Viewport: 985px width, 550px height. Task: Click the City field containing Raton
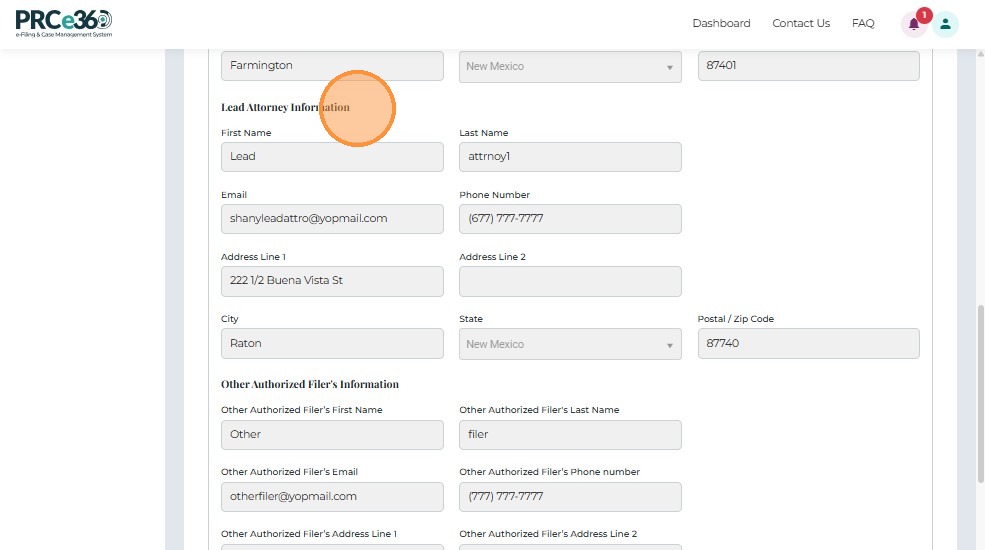(x=332, y=344)
